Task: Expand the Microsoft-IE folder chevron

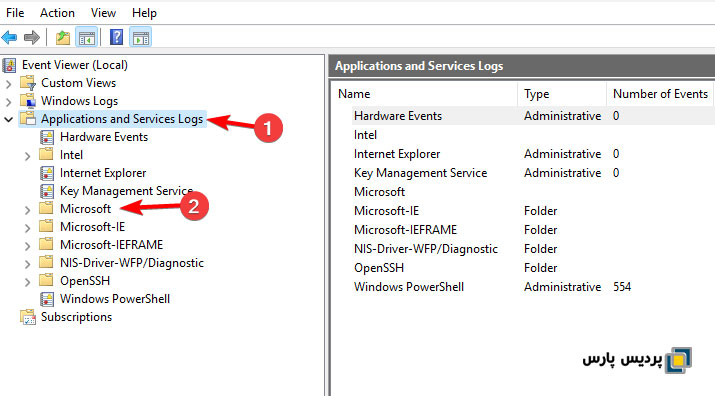Action: pyautogui.click(x=27, y=228)
